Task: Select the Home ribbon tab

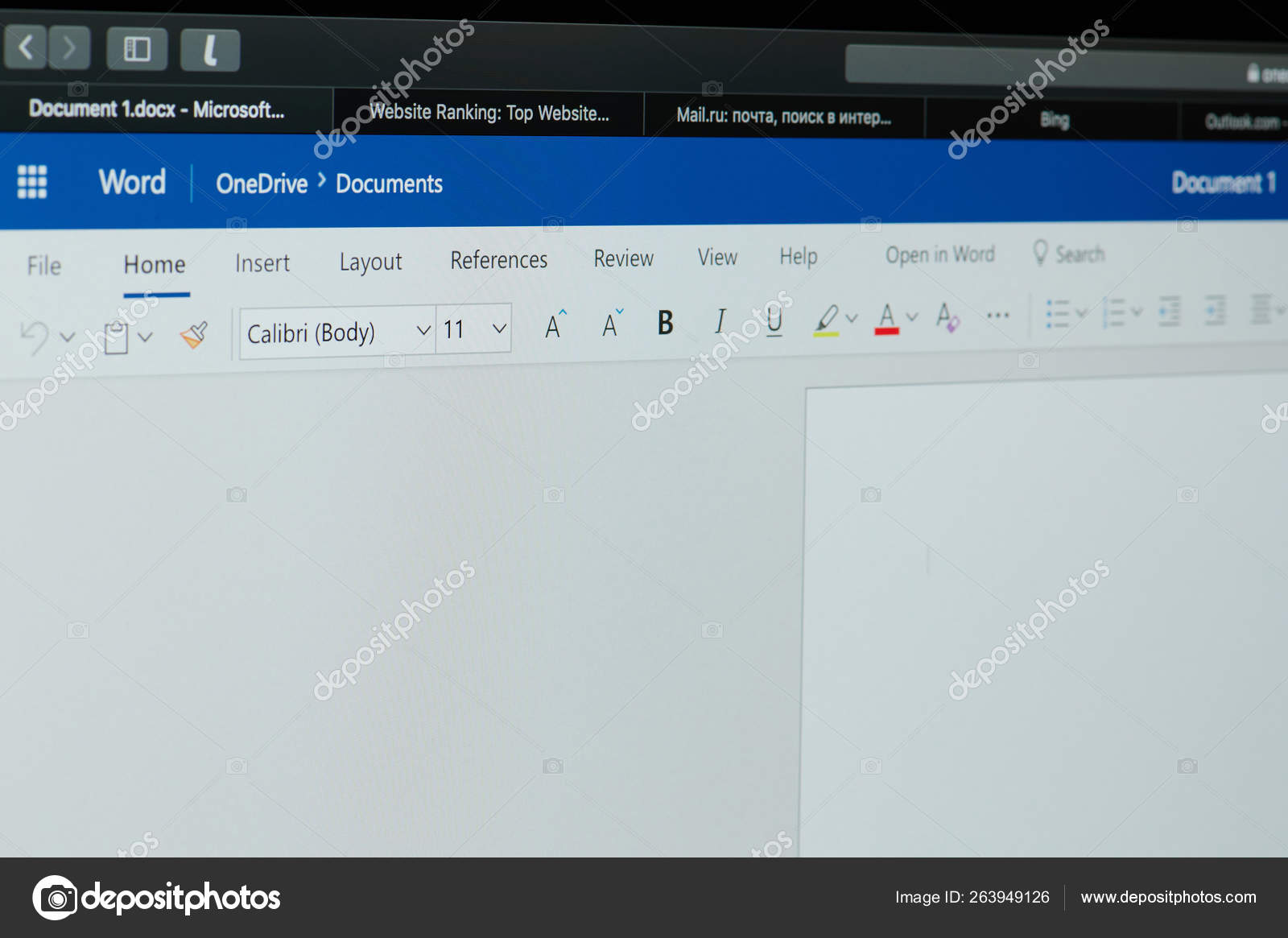Action: click(155, 265)
